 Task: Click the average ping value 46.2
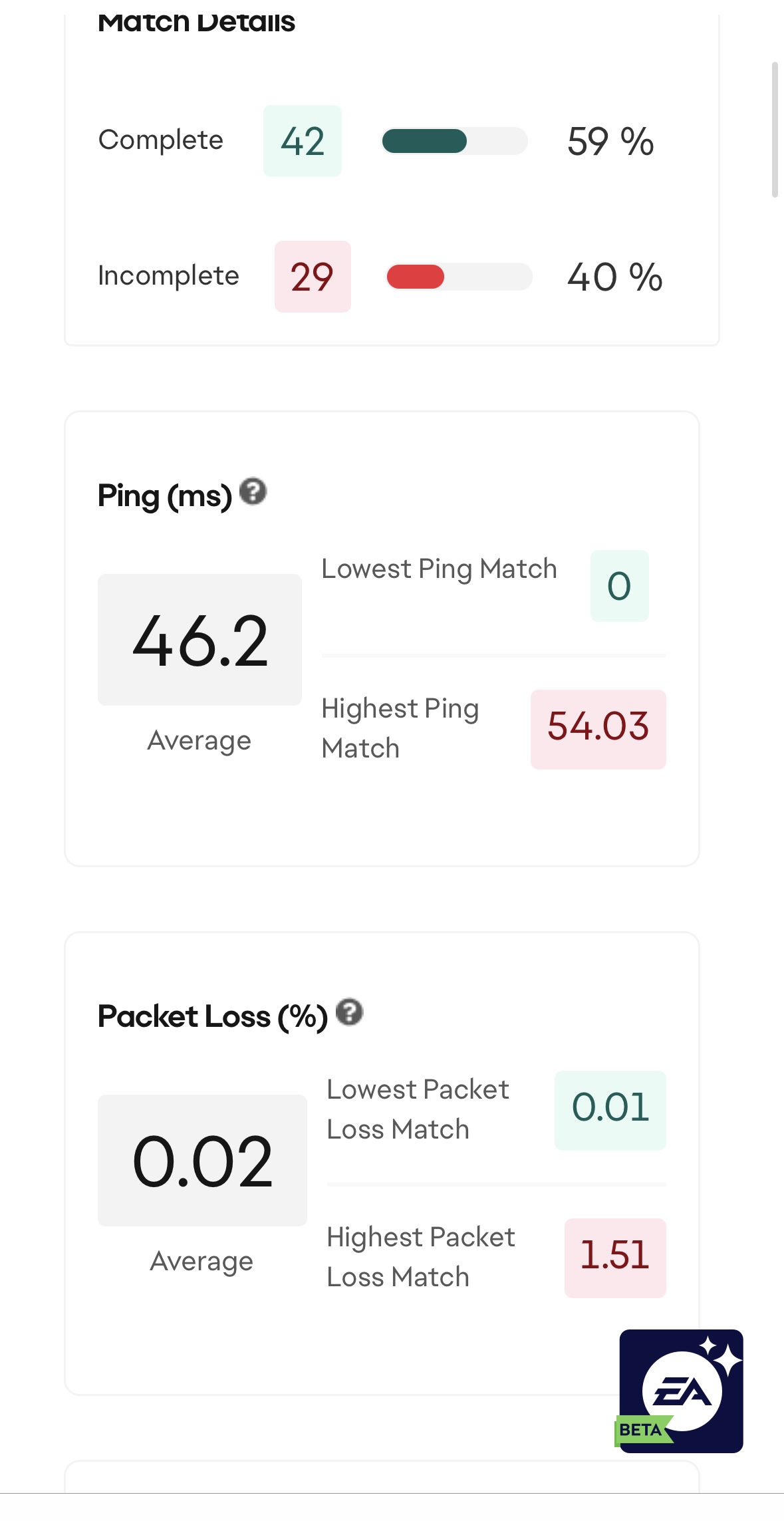coord(199,640)
